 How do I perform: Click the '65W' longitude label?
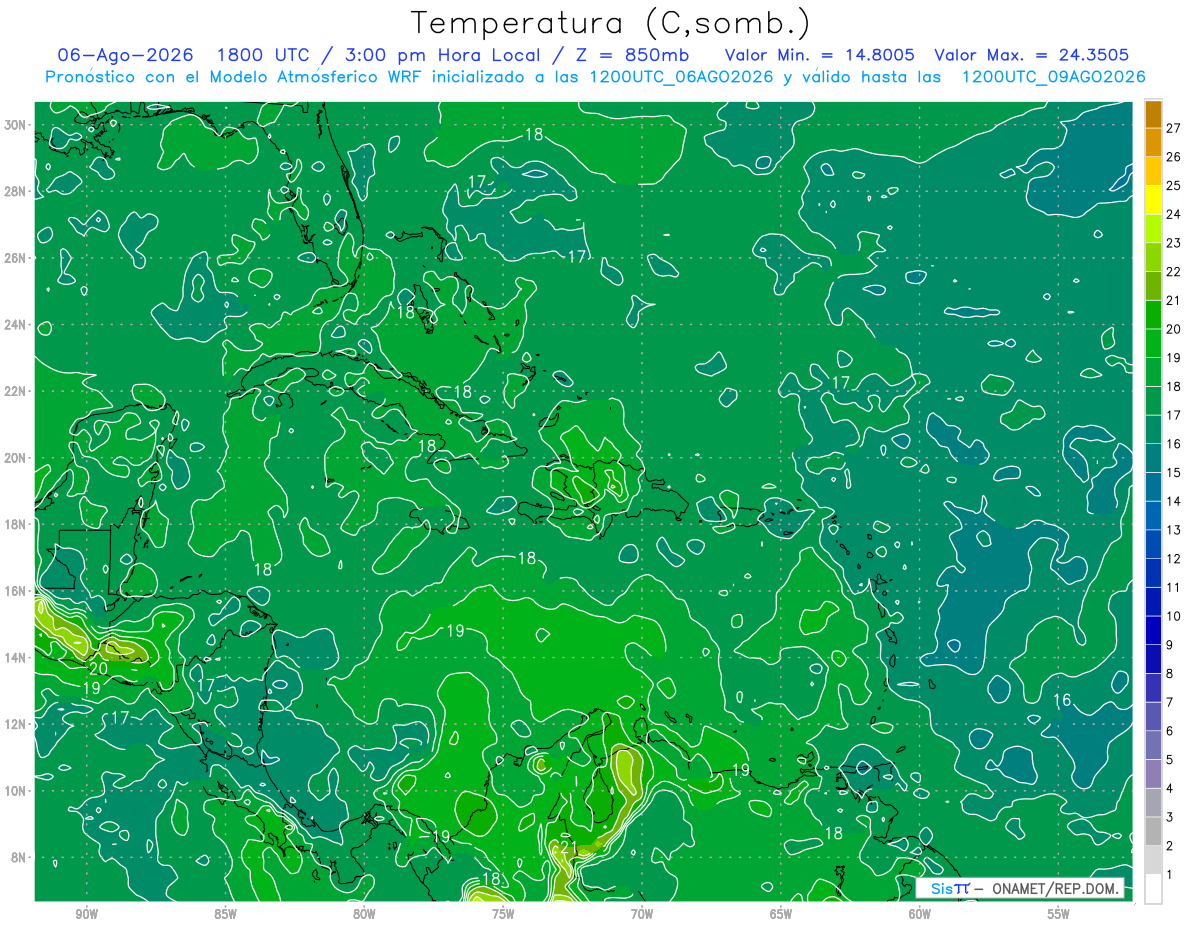781,915
